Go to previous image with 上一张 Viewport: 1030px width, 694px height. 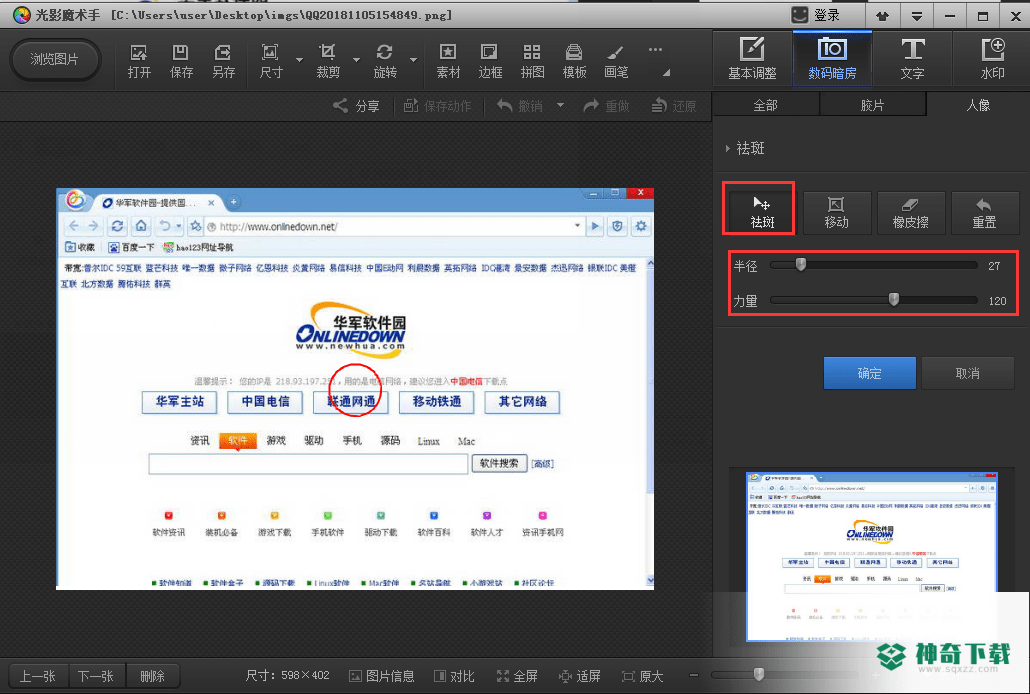(x=37, y=676)
